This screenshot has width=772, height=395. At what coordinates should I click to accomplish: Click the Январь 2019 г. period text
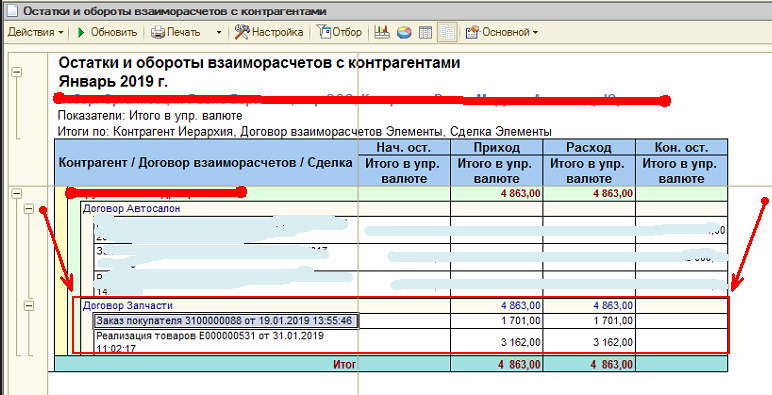click(113, 80)
